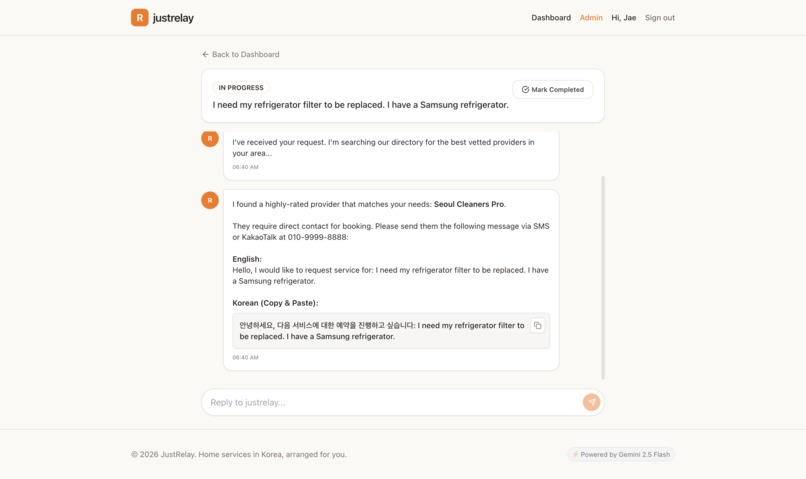Click the 2026 JustRelay copyright text

click(x=239, y=454)
